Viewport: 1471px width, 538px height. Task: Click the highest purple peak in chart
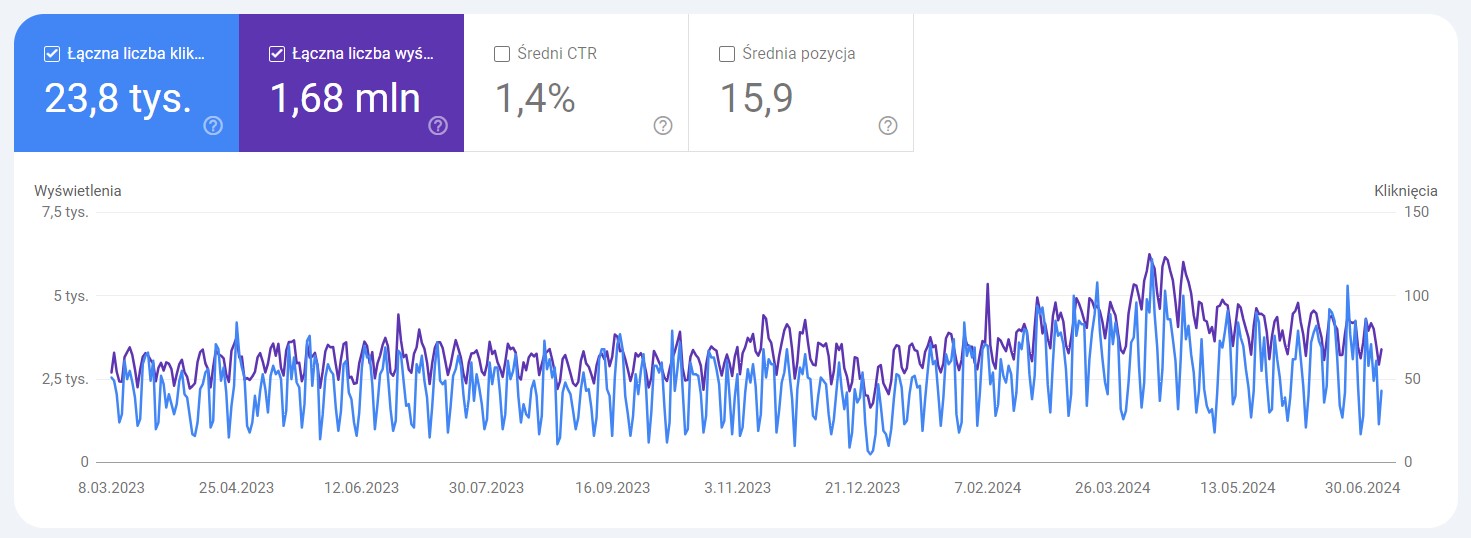point(1149,254)
